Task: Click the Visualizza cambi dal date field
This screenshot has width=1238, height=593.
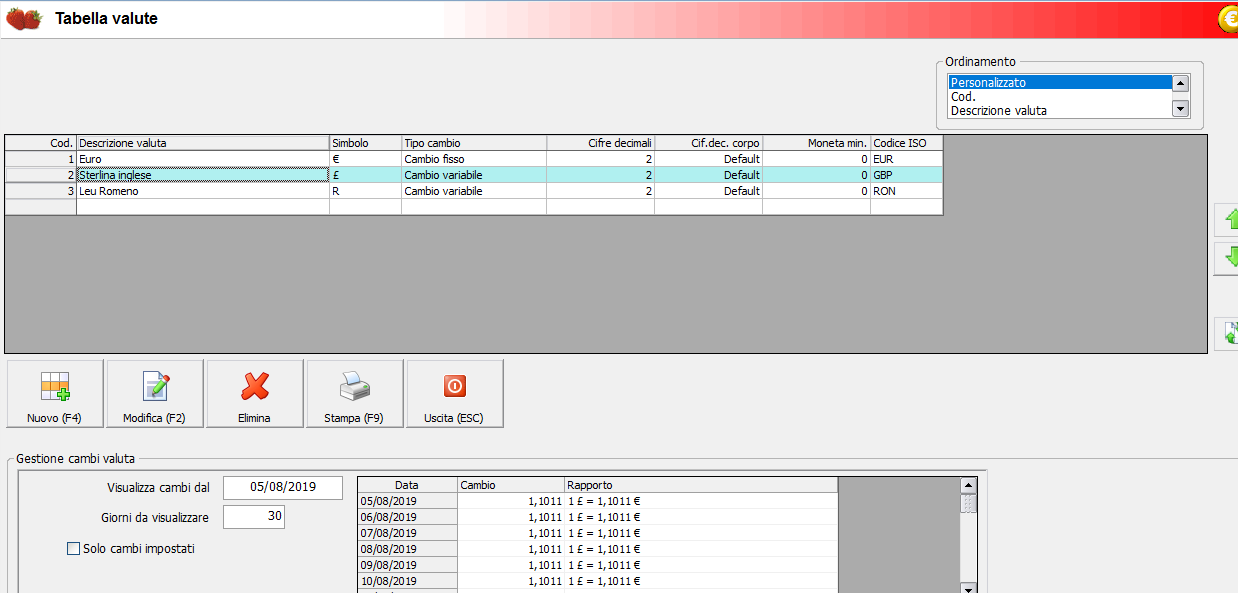Action: (x=283, y=487)
